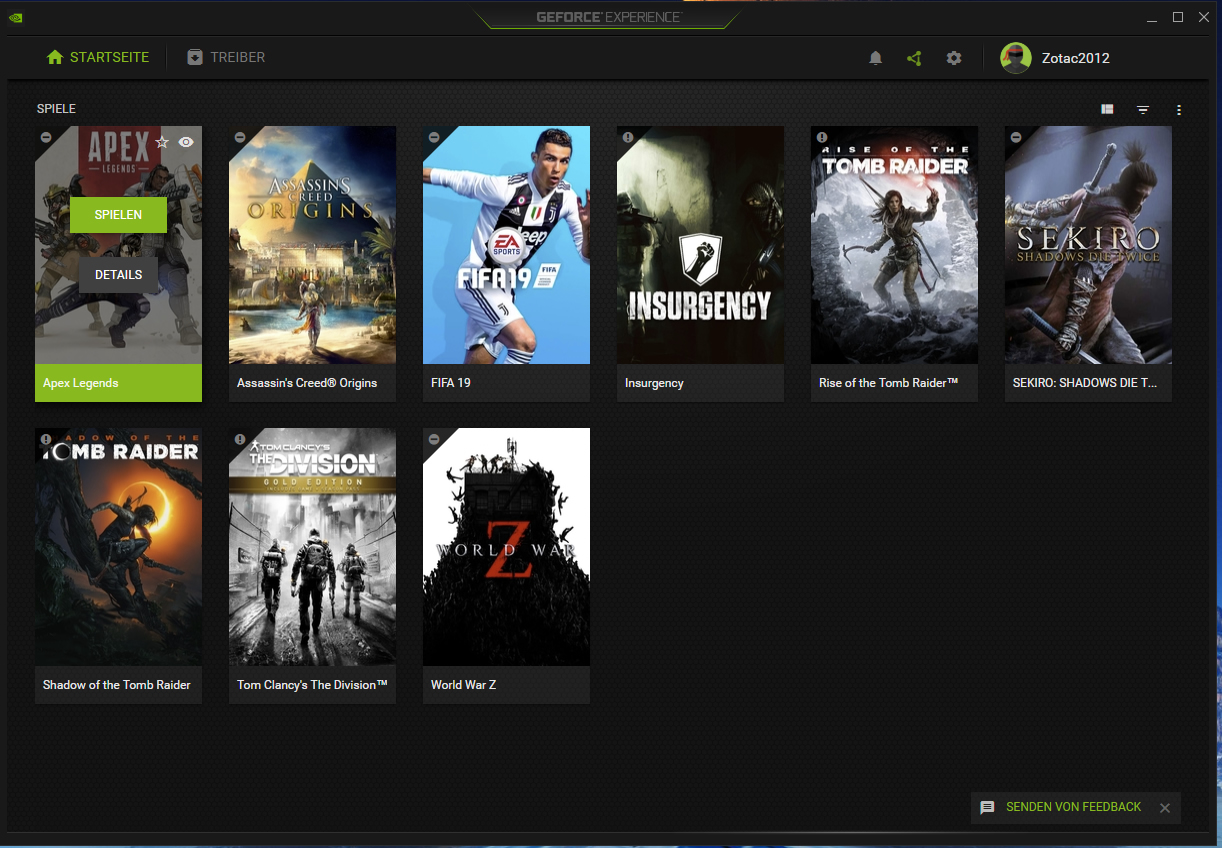Switch to the Treiber tab
The width and height of the screenshot is (1222, 848).
[226, 58]
